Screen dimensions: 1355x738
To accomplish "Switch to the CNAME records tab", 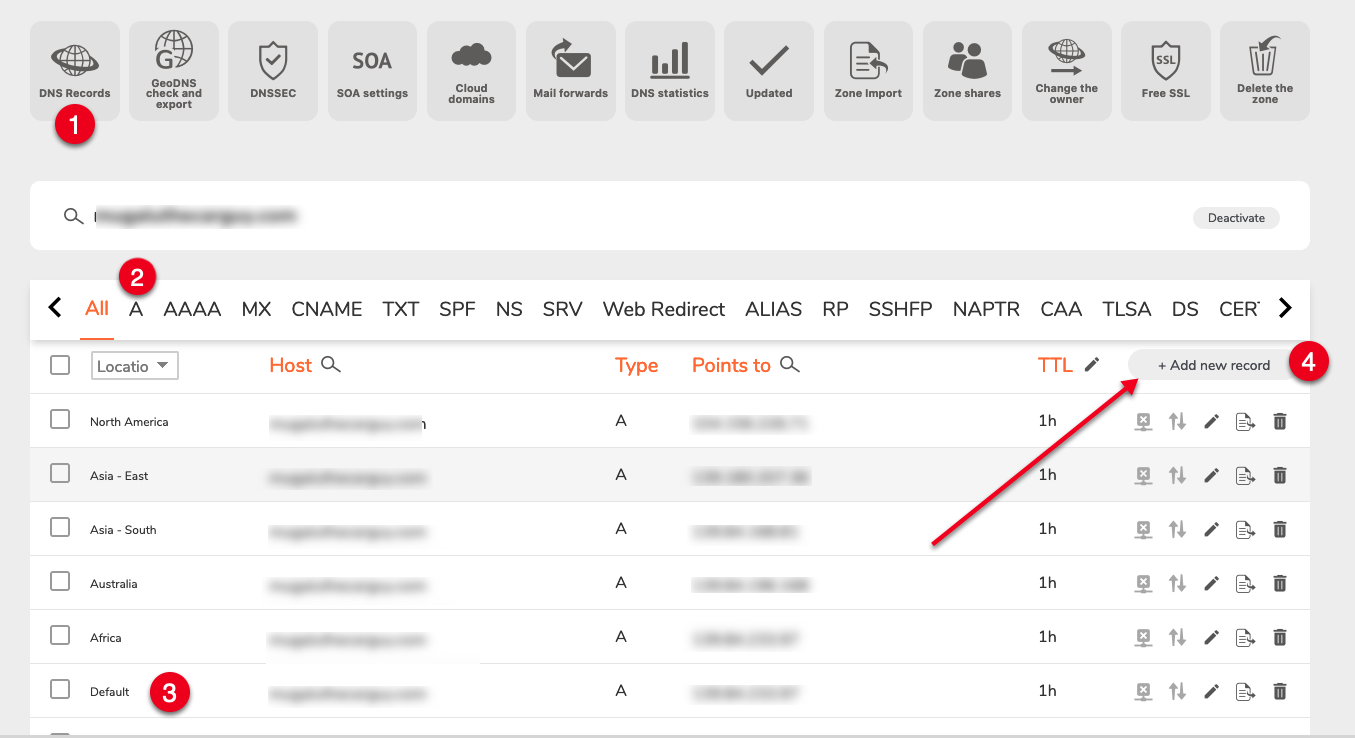I will pos(326,309).
